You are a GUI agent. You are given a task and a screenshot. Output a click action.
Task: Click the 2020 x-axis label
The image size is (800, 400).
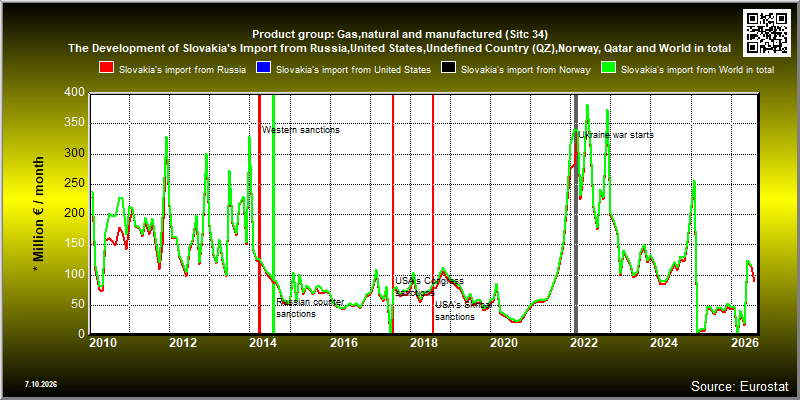point(503,343)
